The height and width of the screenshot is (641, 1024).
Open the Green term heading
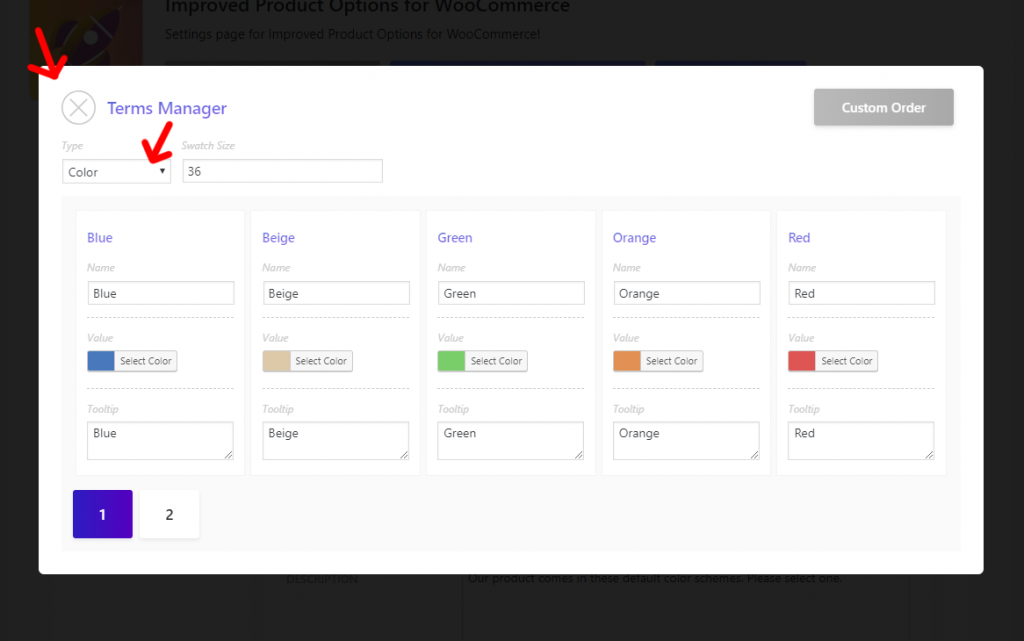click(455, 238)
